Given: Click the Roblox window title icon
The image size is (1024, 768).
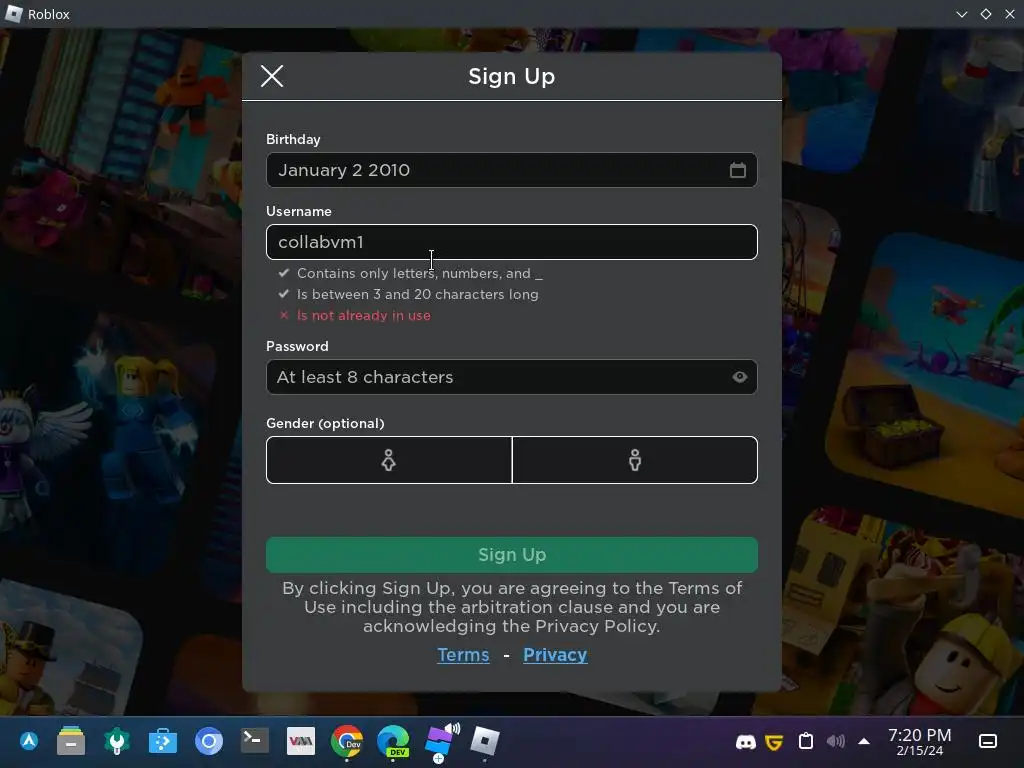Looking at the screenshot, I should pyautogui.click(x=13, y=14).
